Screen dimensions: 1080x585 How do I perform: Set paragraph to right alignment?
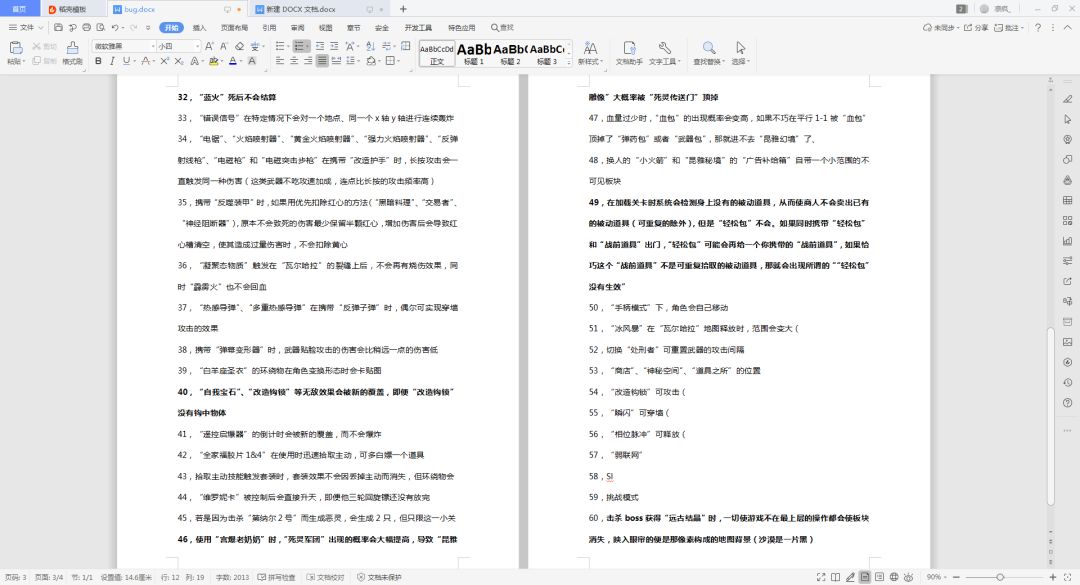click(308, 61)
